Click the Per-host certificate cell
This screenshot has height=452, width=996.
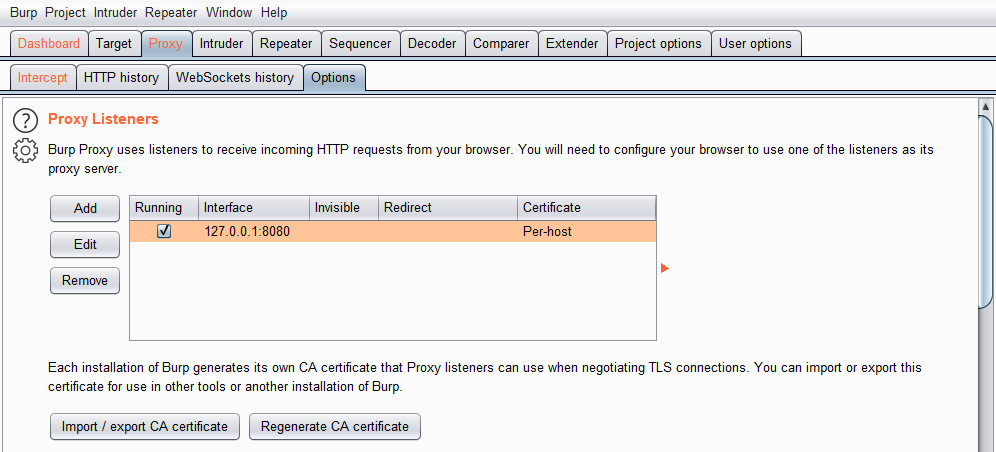point(587,232)
